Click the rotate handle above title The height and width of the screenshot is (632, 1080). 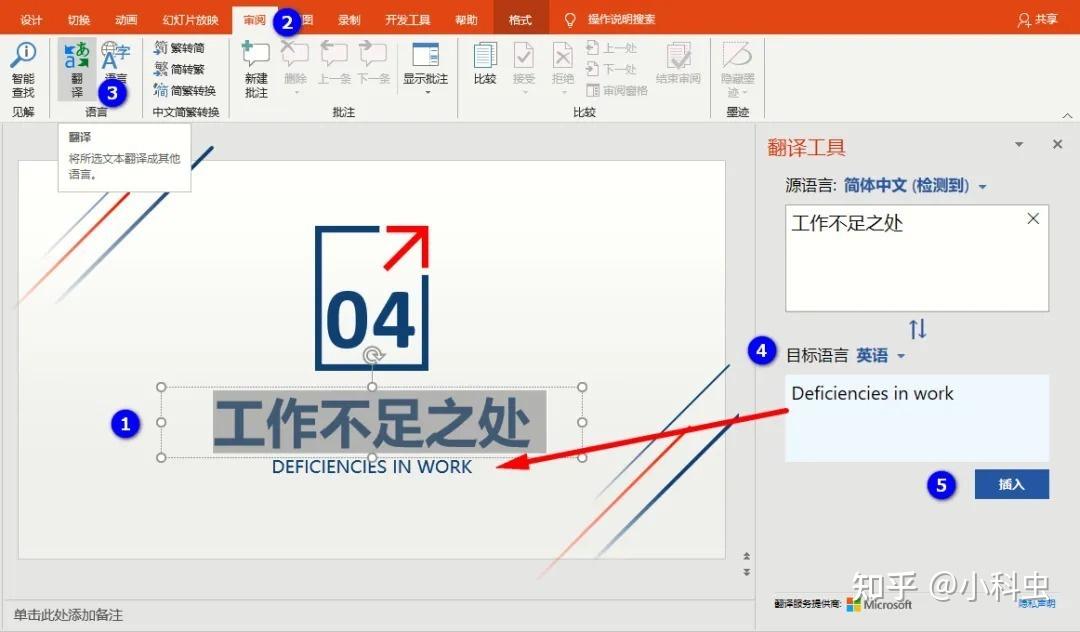[x=373, y=355]
